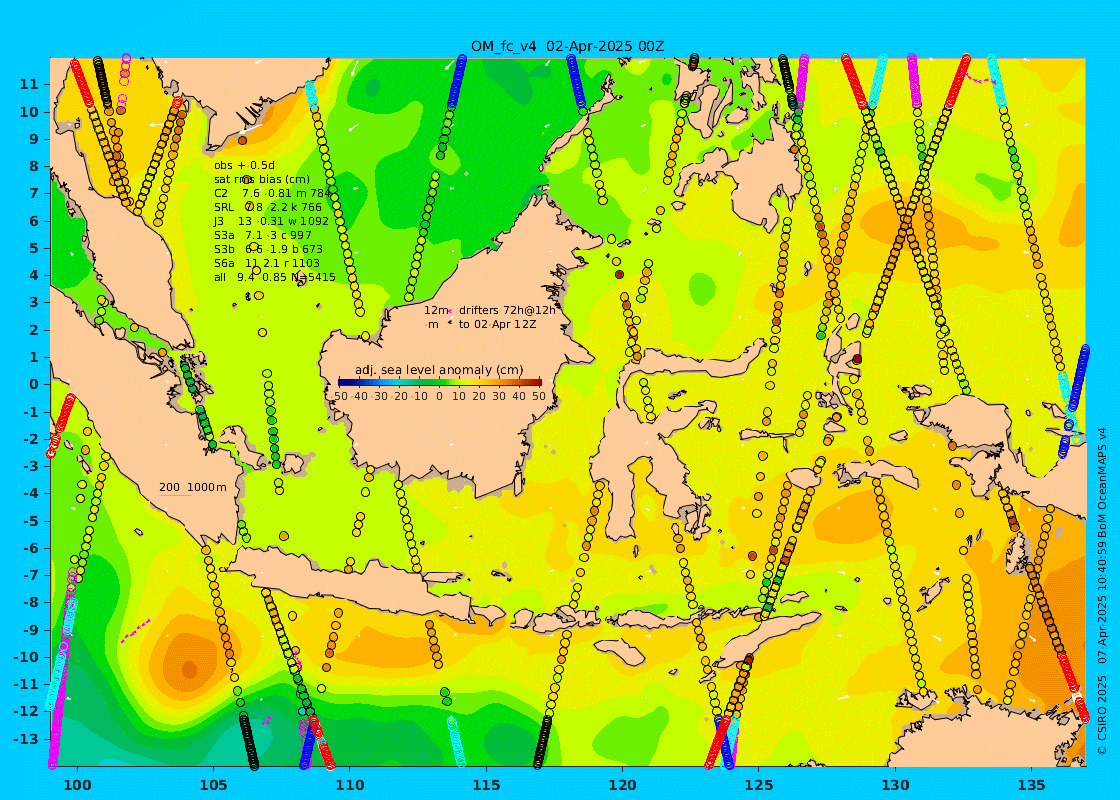Select the 'all 9.4 0.85 N=5415' summary row

tap(275, 277)
